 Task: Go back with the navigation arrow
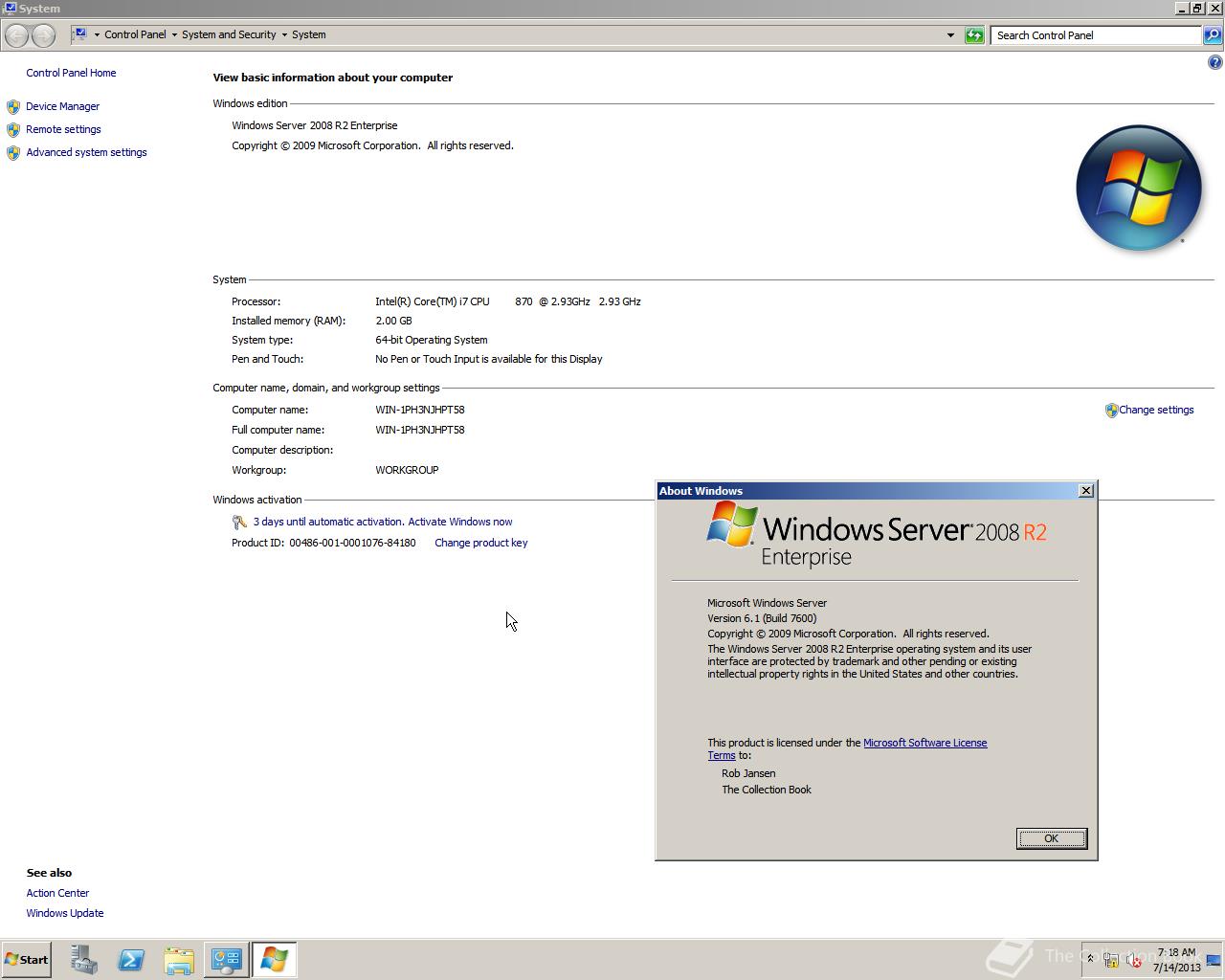[16, 35]
